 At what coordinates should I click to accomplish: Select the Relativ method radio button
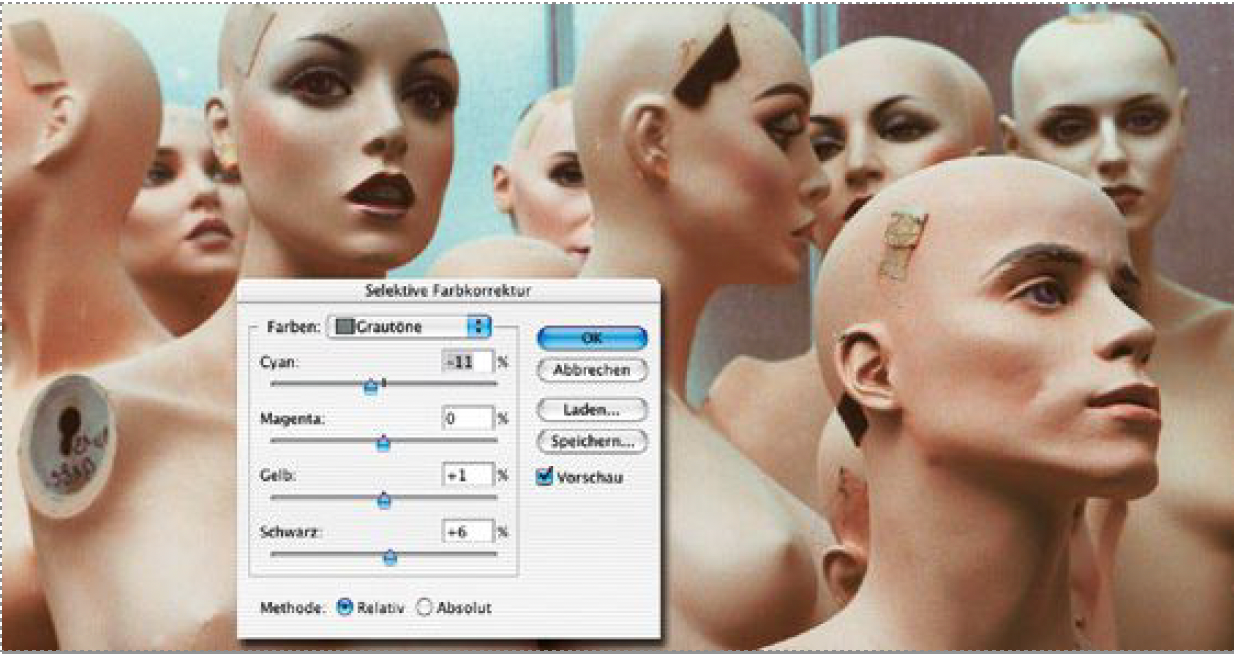(x=345, y=607)
